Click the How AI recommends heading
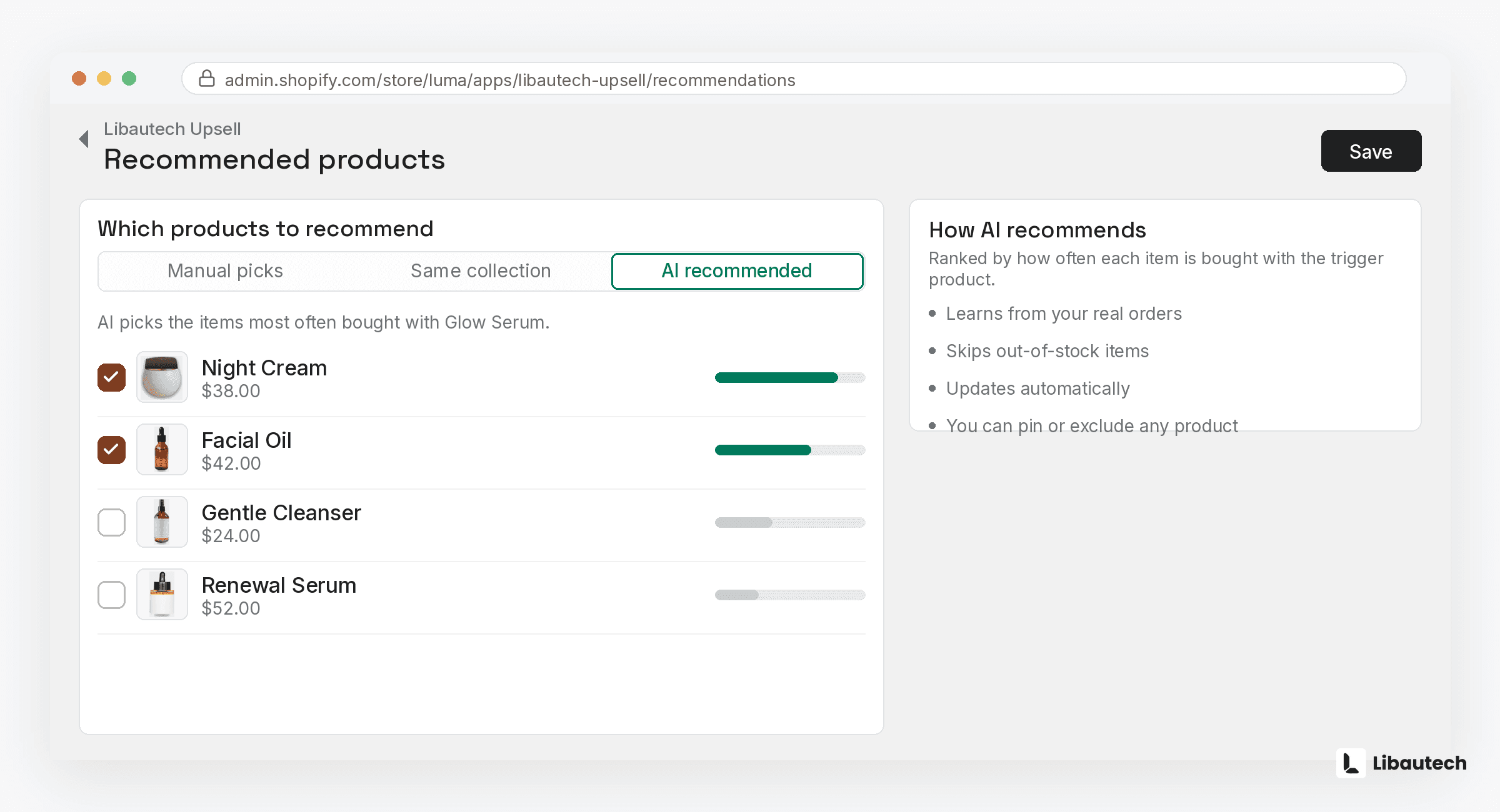 (1037, 230)
